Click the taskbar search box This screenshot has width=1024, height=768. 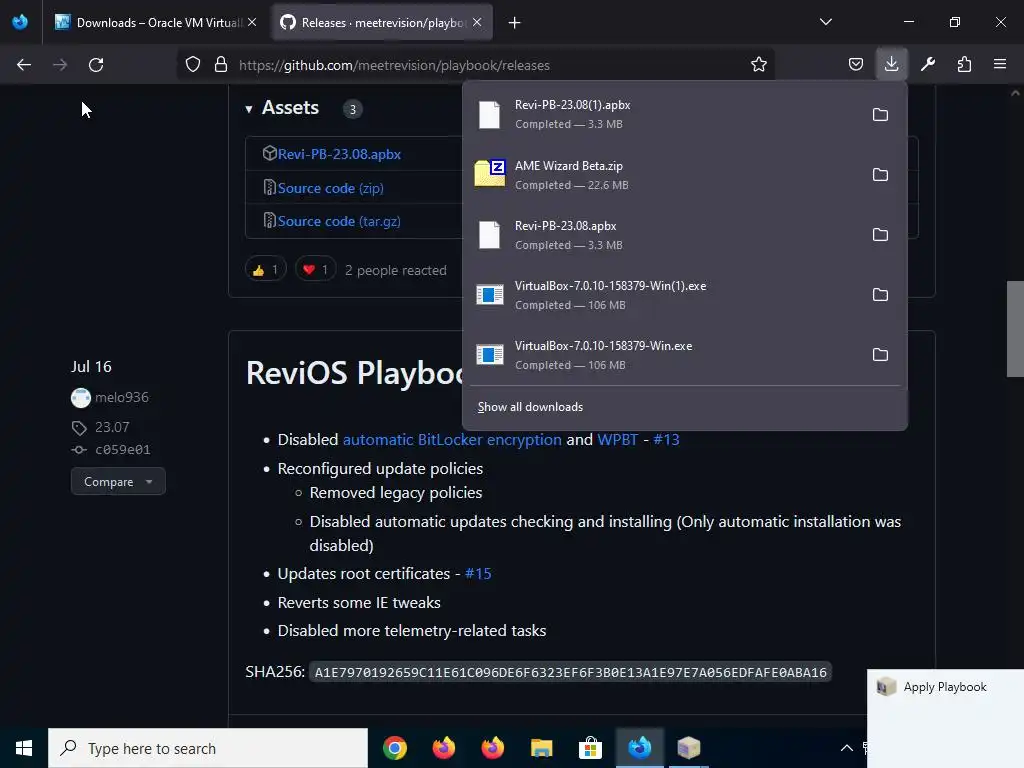point(208,748)
